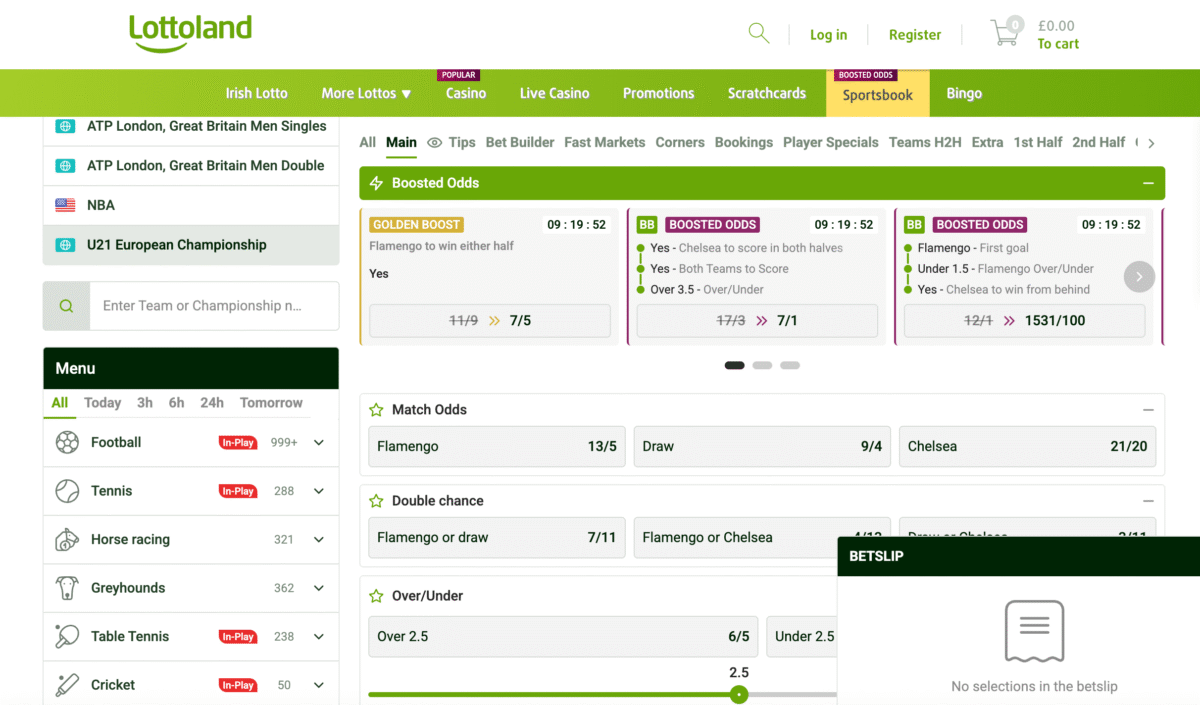The image size is (1200, 705).
Task: Click the Register link
Action: point(915,35)
